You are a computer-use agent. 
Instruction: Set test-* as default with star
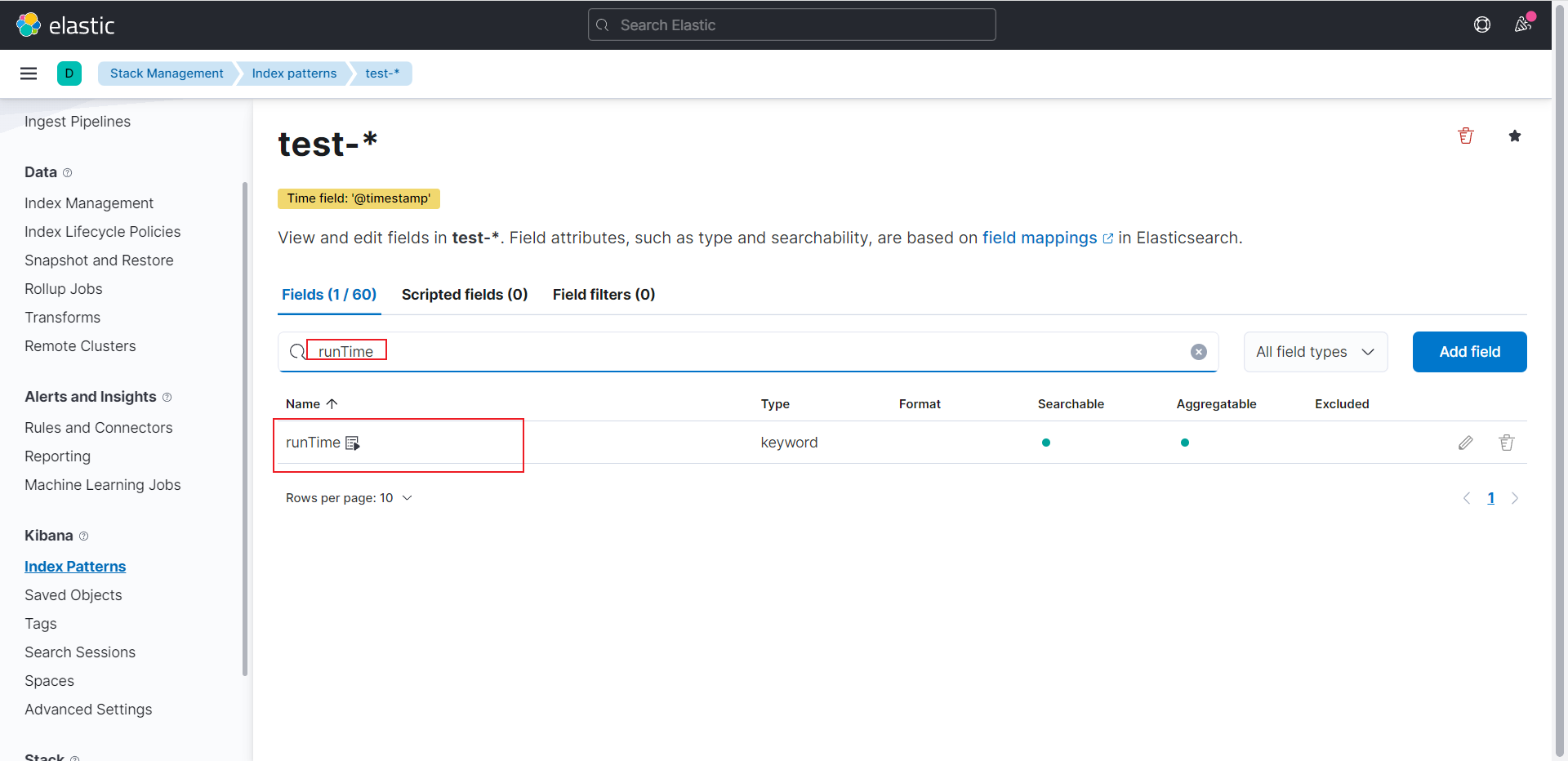point(1515,136)
